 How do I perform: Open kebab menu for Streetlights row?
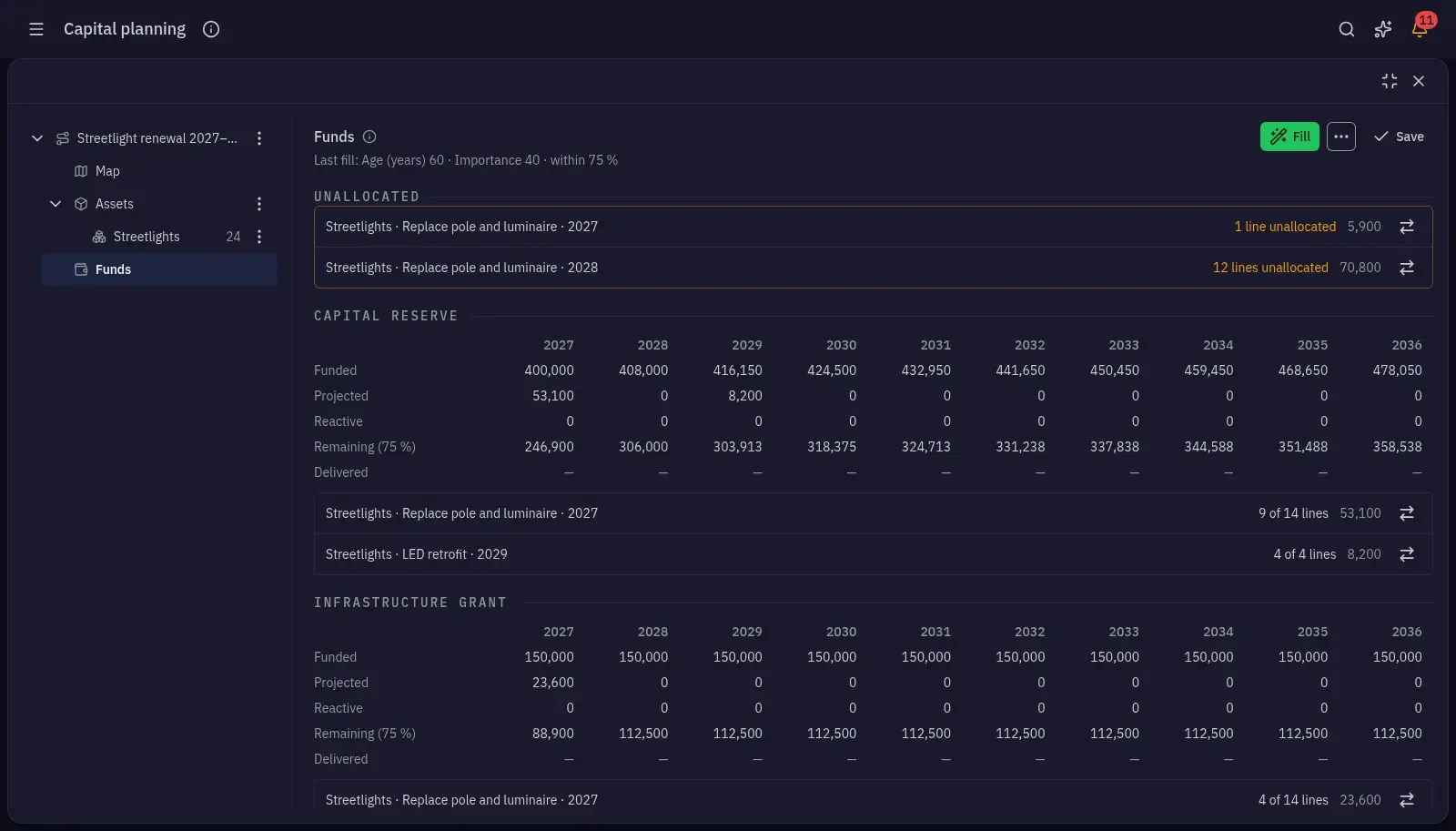click(x=259, y=237)
